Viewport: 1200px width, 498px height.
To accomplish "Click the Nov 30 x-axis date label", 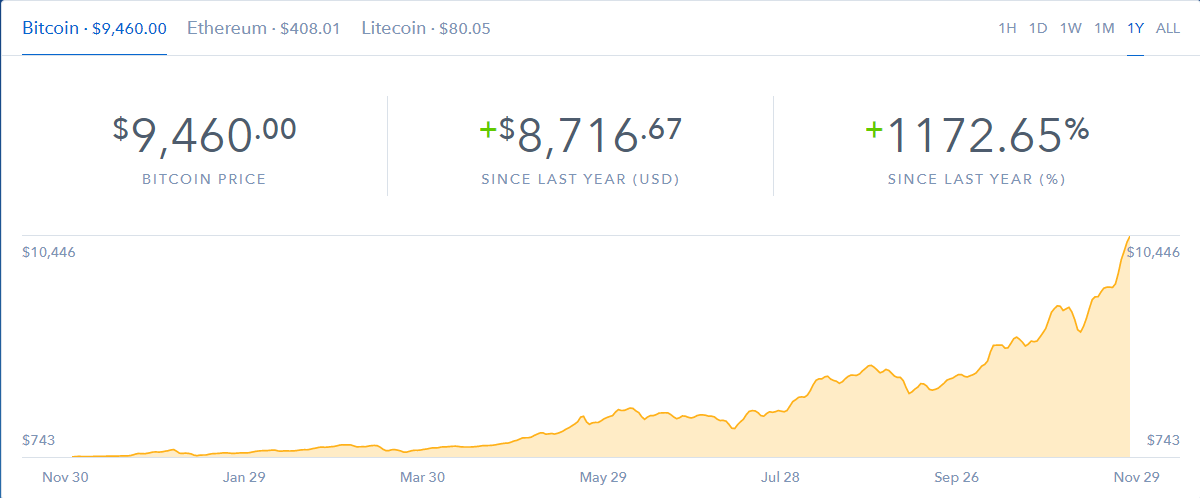I will point(65,477).
